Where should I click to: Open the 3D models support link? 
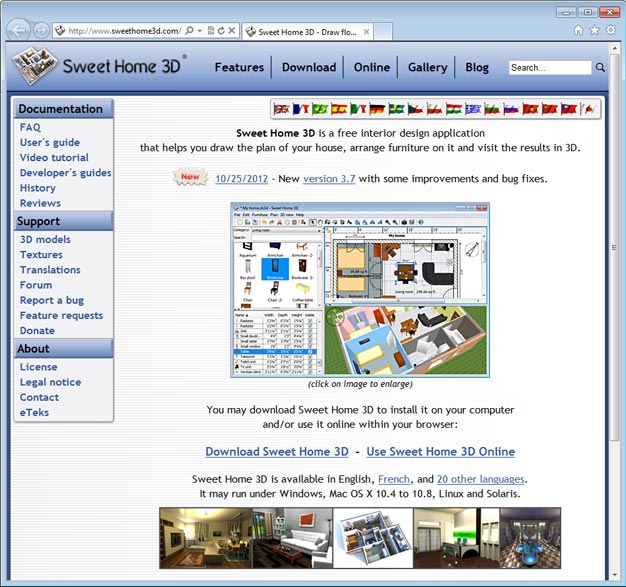(45, 240)
